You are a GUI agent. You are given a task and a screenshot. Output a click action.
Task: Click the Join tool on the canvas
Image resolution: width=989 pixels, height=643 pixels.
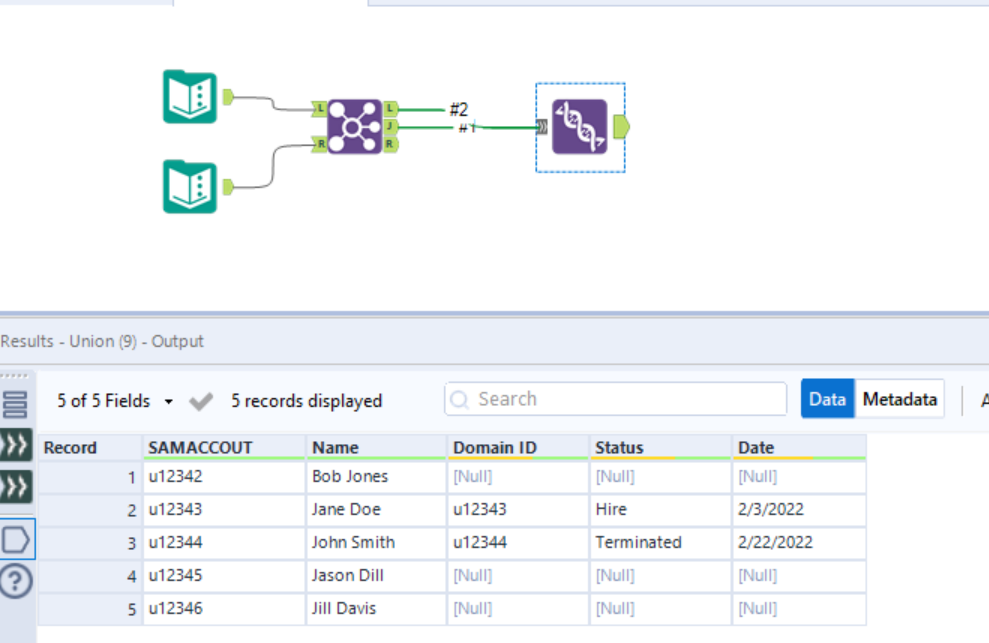pyautogui.click(x=352, y=125)
